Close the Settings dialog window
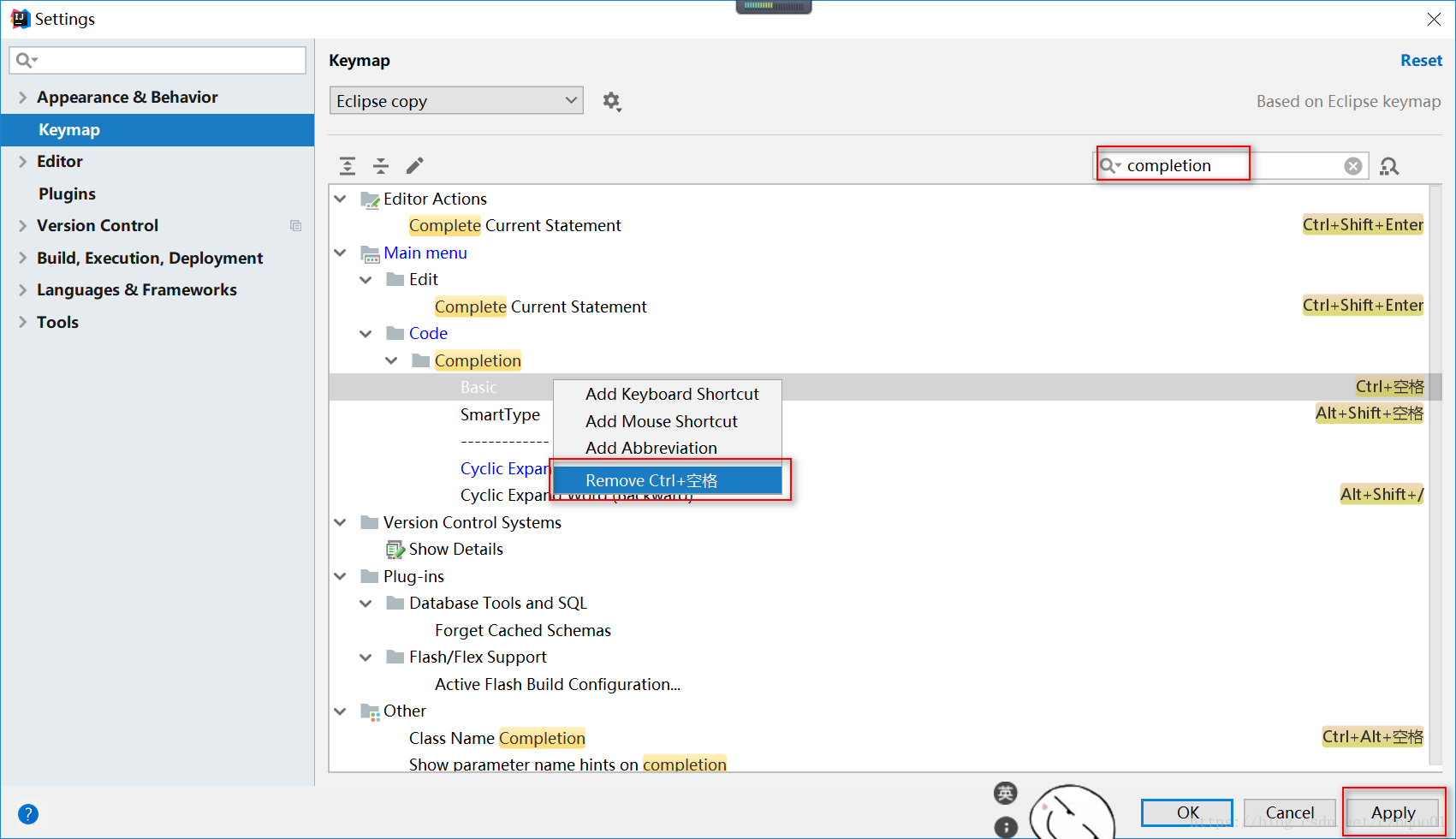The image size is (1456, 839). pos(1434,19)
